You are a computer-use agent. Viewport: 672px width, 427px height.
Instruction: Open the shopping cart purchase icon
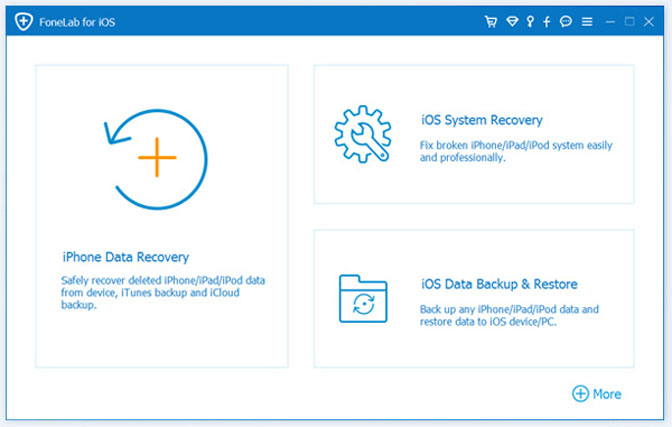[491, 21]
